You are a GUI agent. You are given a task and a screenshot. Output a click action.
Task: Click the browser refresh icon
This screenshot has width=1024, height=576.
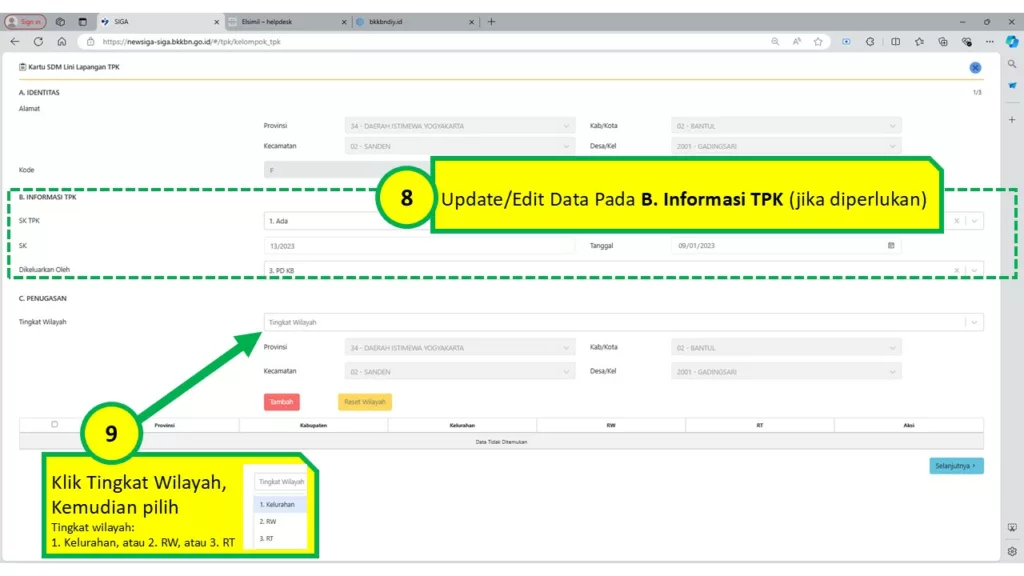click(38, 42)
